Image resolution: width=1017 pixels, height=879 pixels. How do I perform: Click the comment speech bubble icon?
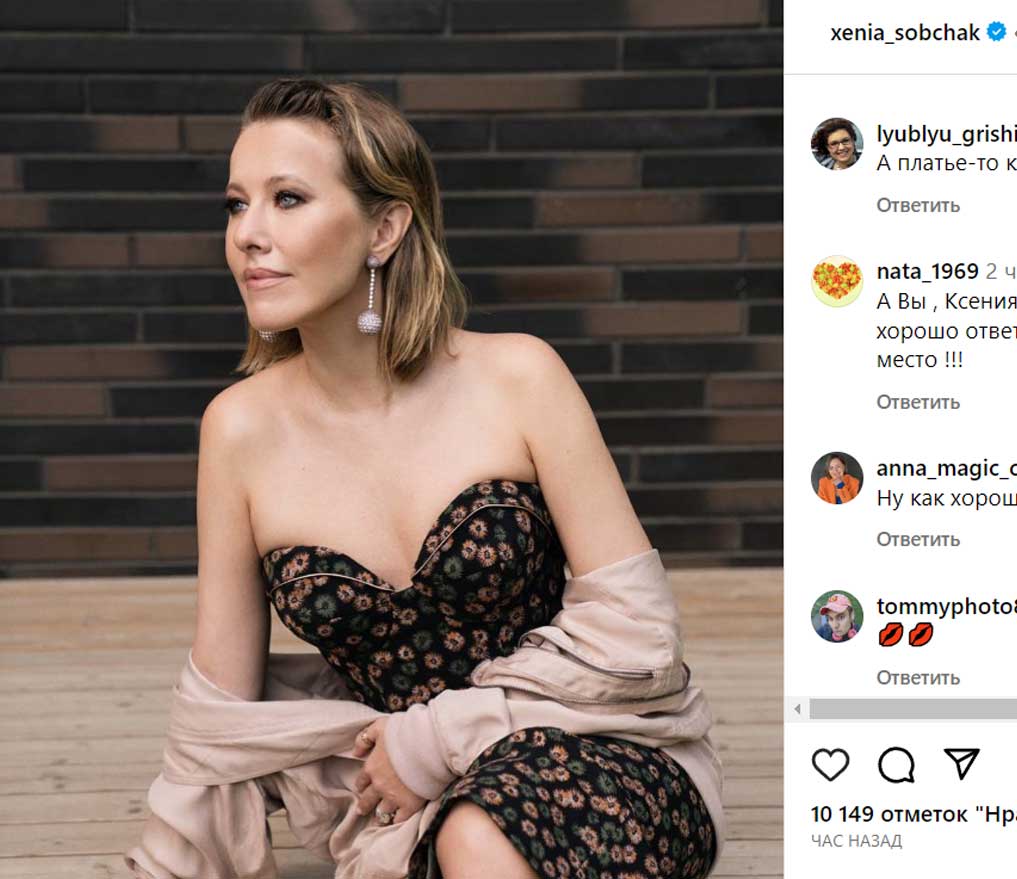pyautogui.click(x=896, y=765)
